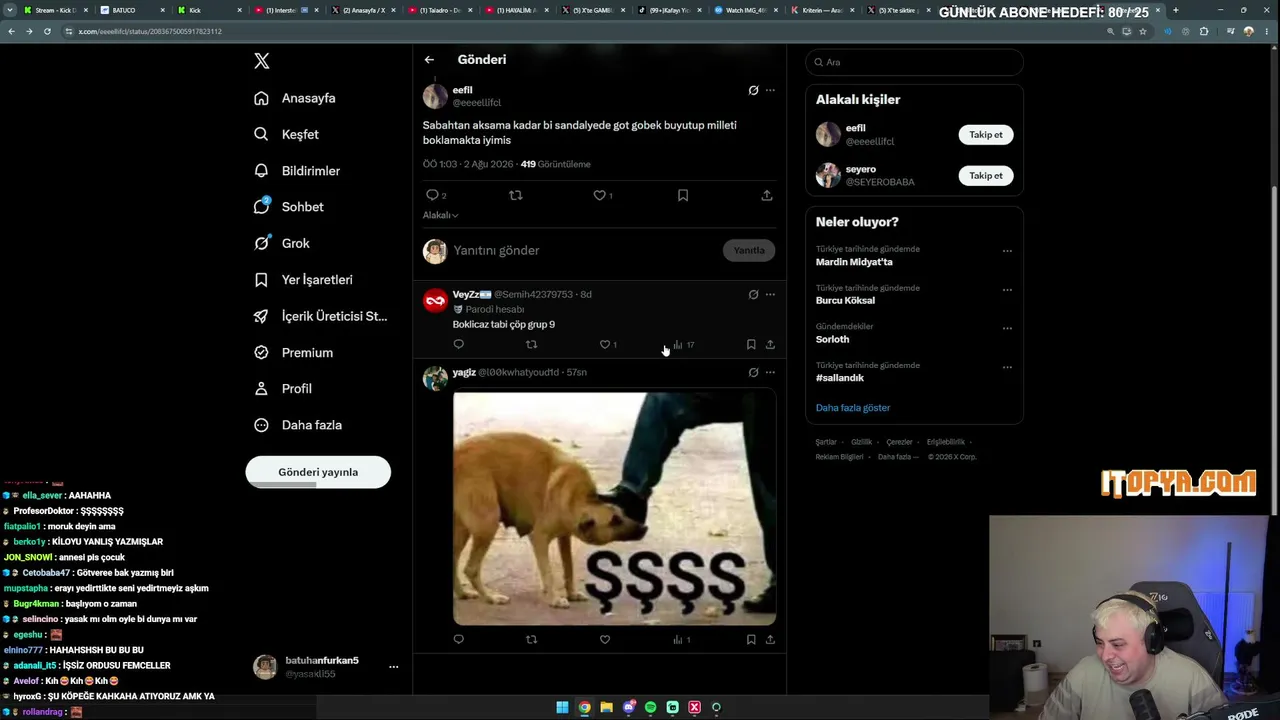Reply to VeyZz's comment
This screenshot has height=720, width=1280.
(x=459, y=344)
